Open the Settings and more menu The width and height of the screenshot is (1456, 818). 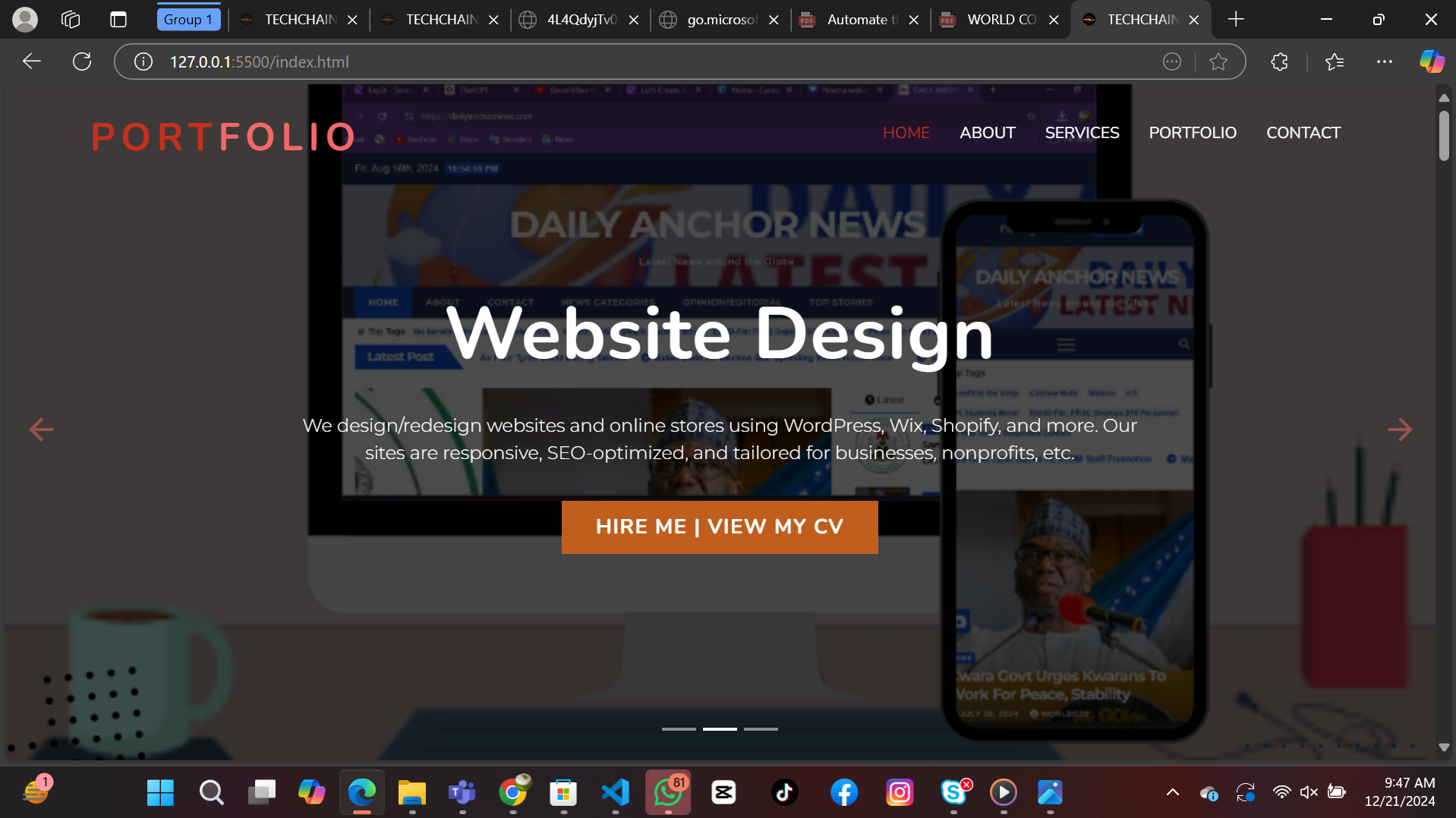[1385, 61]
